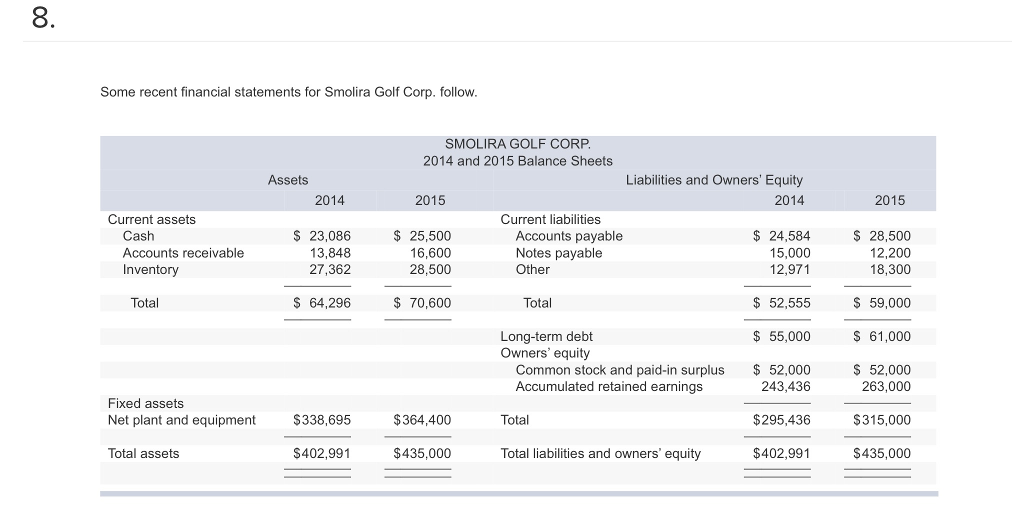
Task: Select 2015 accounts payable value $28,500
Action: coord(882,236)
